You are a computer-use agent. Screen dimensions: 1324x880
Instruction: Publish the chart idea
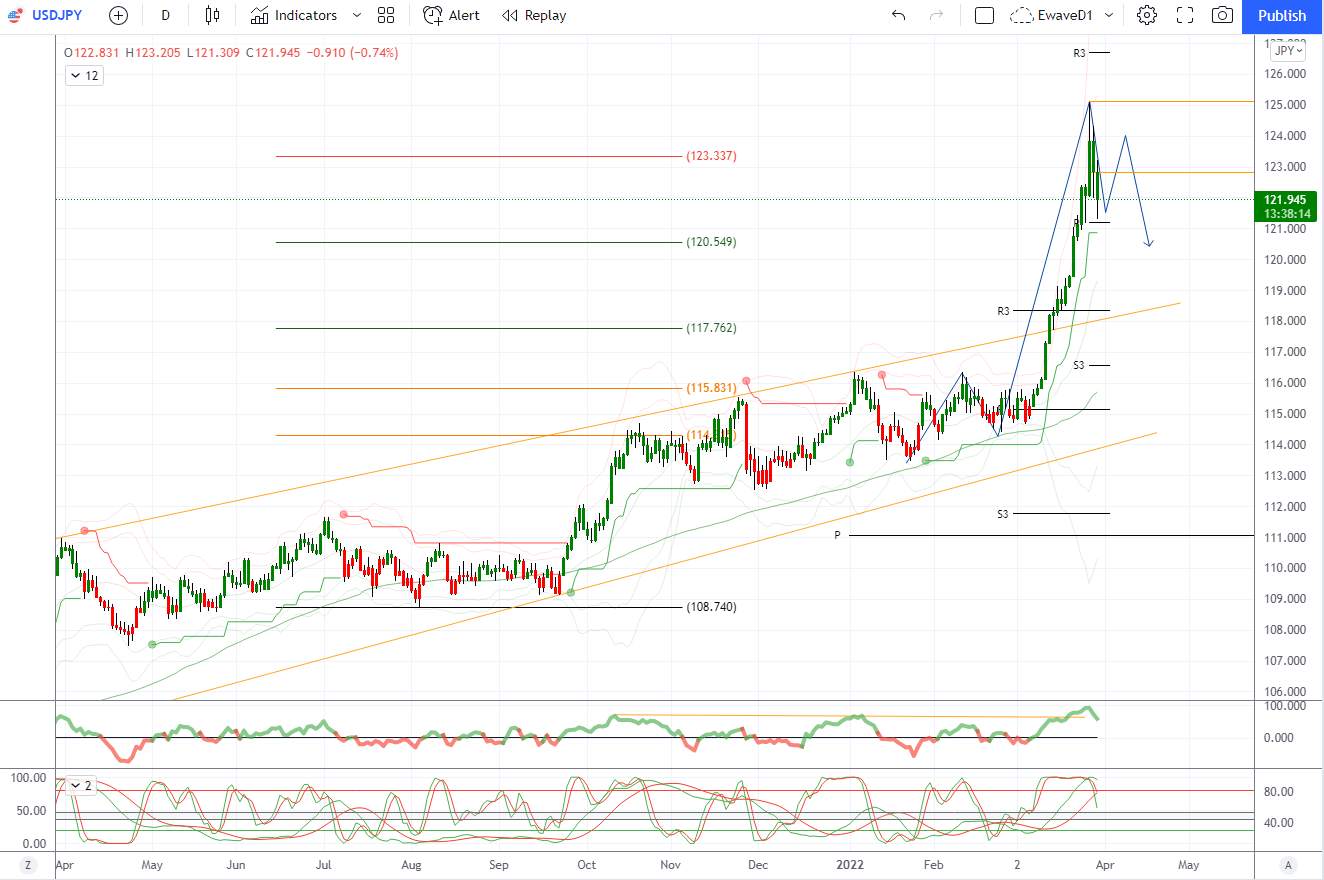pos(1282,16)
